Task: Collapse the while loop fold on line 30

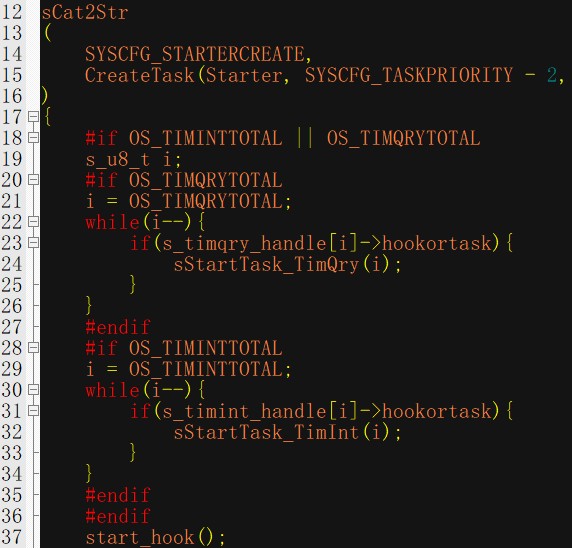Action: (x=33, y=390)
